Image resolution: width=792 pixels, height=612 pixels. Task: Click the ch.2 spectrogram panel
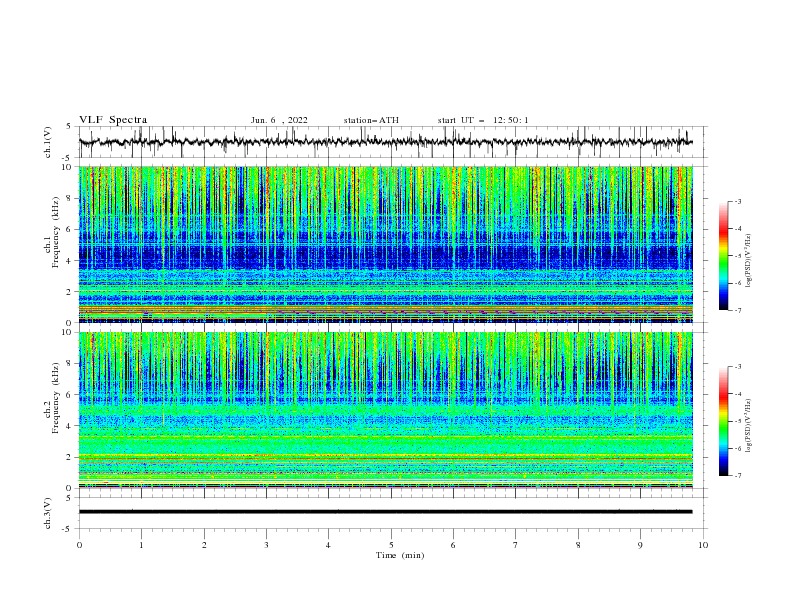click(x=386, y=410)
